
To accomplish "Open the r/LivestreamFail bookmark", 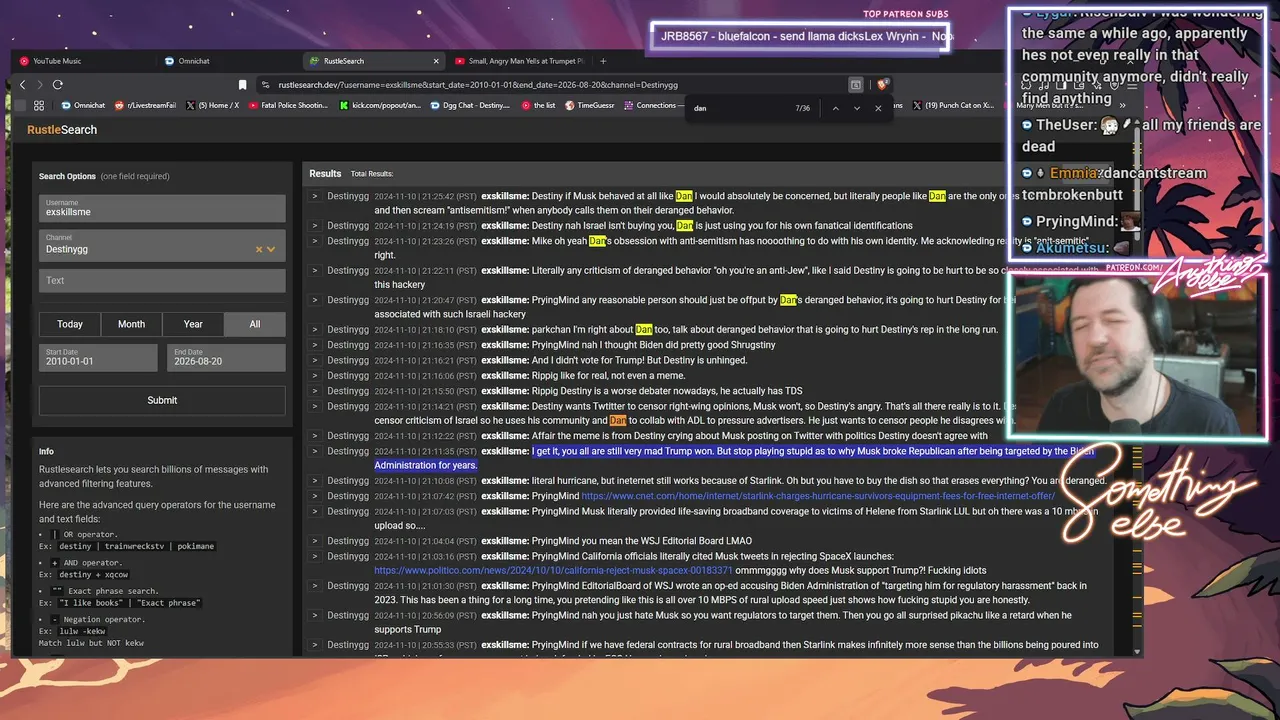I will tap(146, 105).
